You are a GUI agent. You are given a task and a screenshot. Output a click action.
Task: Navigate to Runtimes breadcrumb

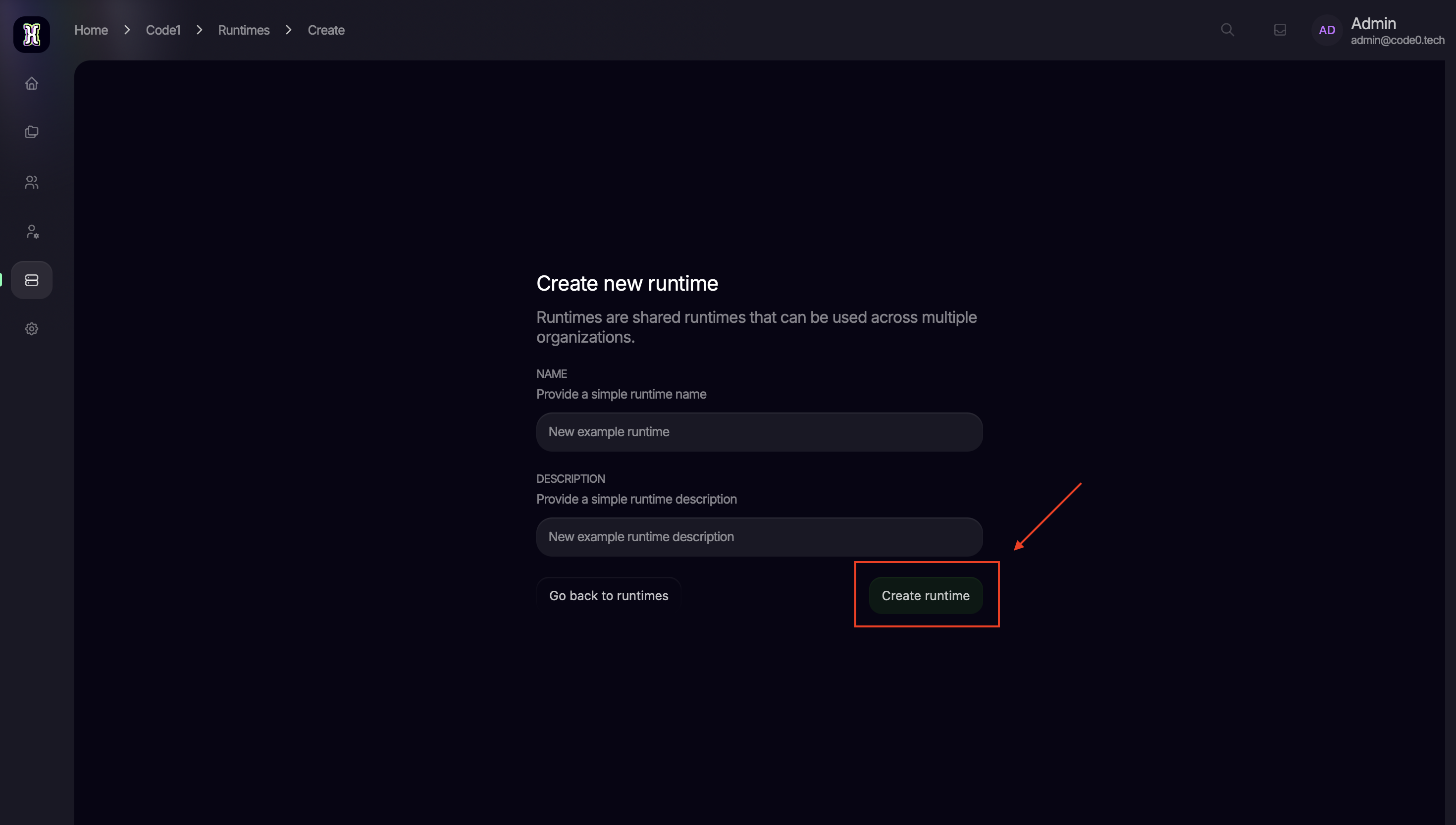tap(244, 30)
